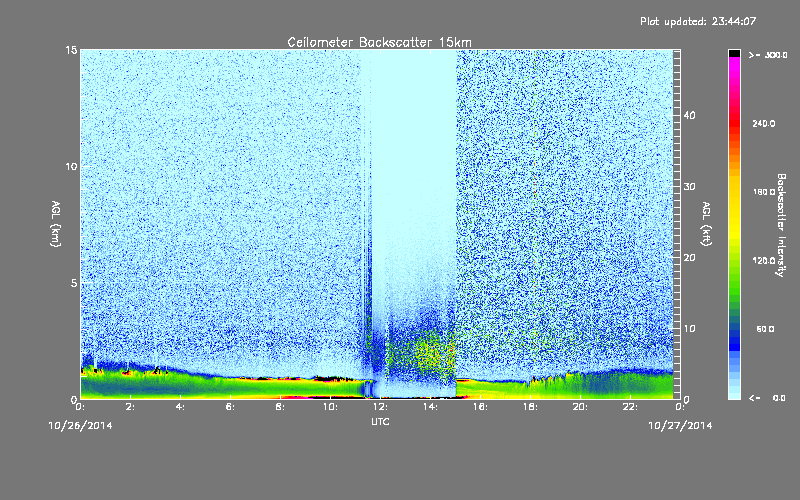Click the "AGL (km)" left axis label
Image resolution: width=800 pixels, height=500 pixels.
pyautogui.click(x=56, y=224)
